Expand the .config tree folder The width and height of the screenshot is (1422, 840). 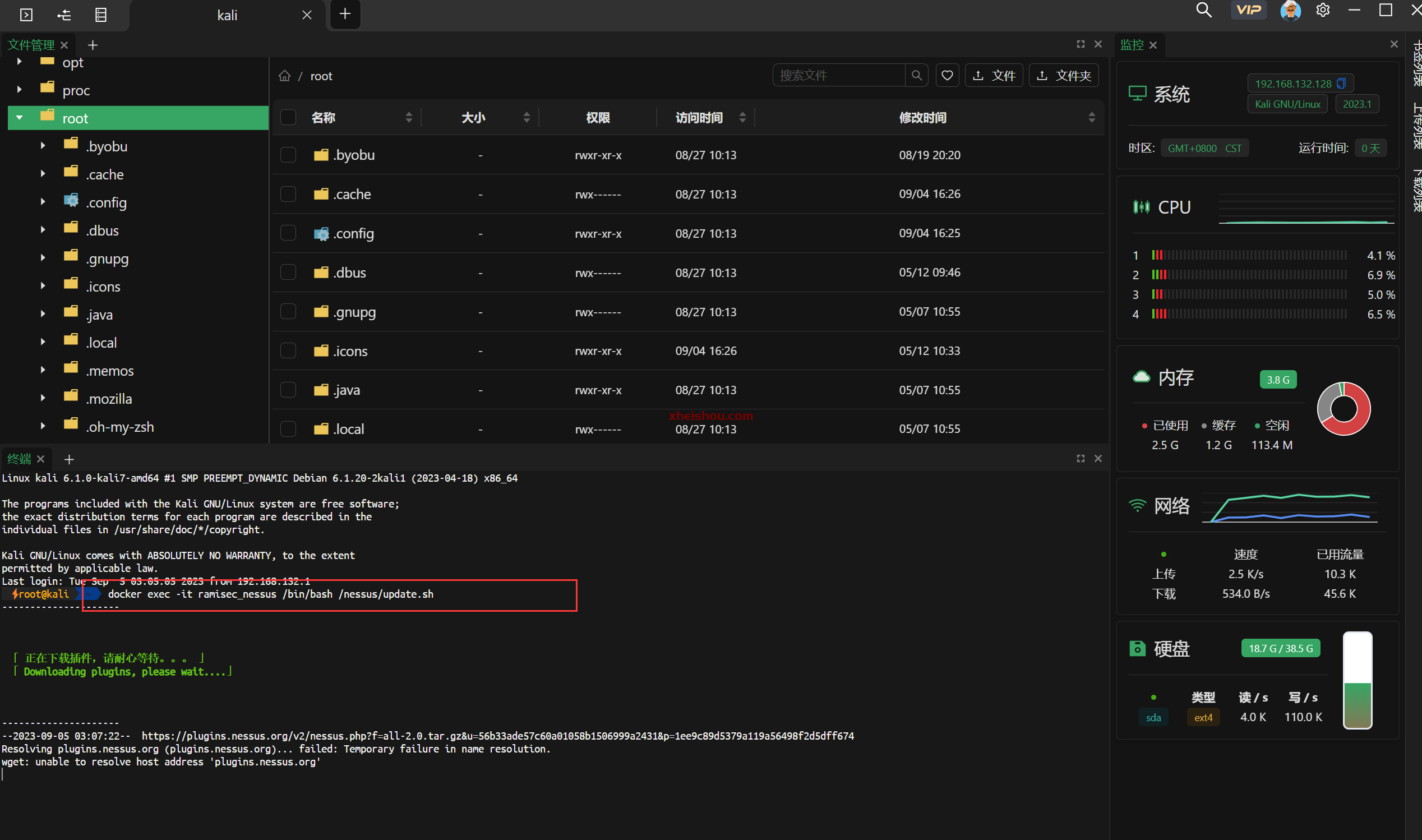pos(43,201)
